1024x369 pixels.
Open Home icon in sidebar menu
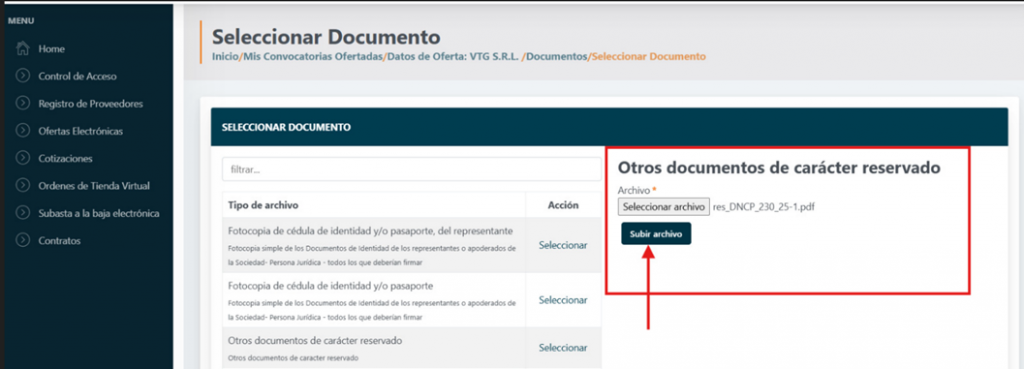pos(23,49)
